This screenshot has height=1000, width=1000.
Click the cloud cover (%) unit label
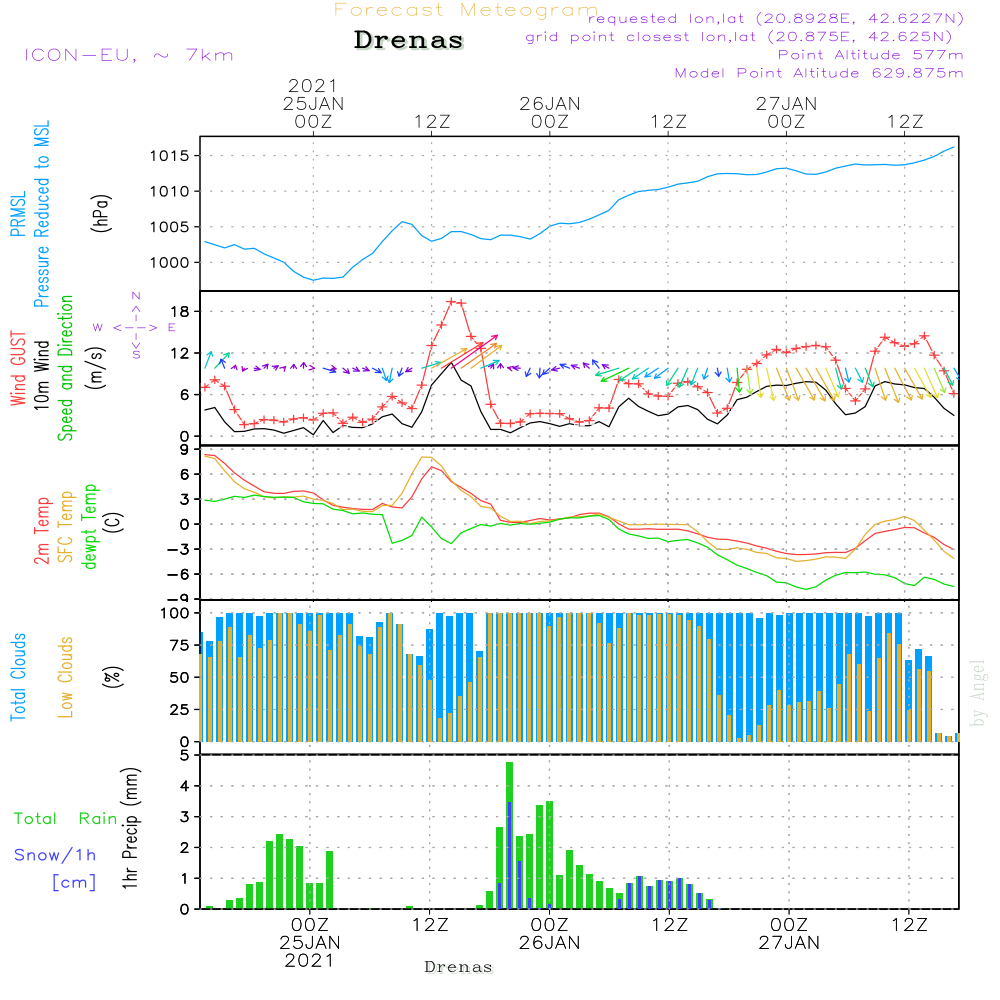[x=112, y=677]
